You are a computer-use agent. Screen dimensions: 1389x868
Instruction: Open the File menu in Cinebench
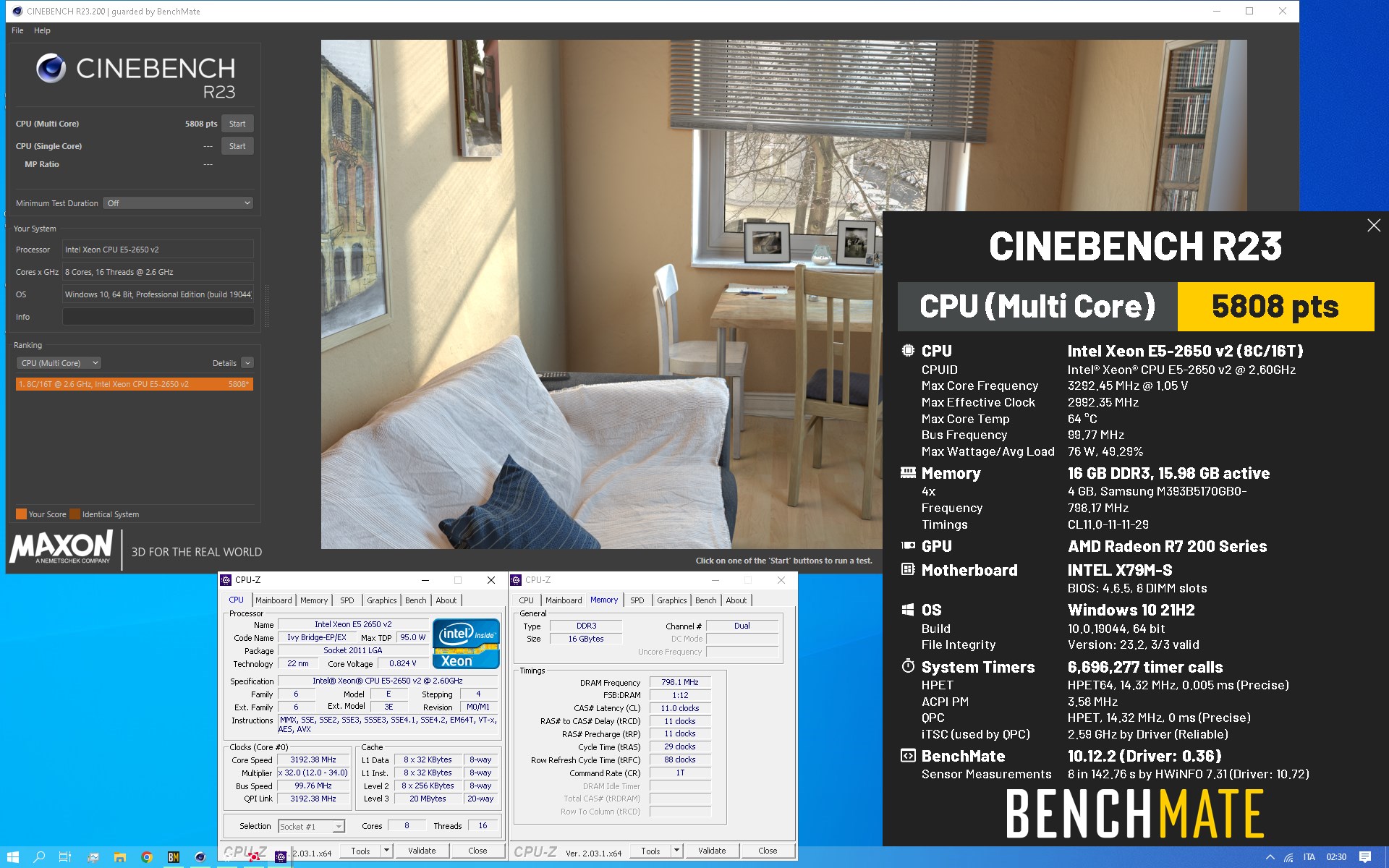pos(17,30)
